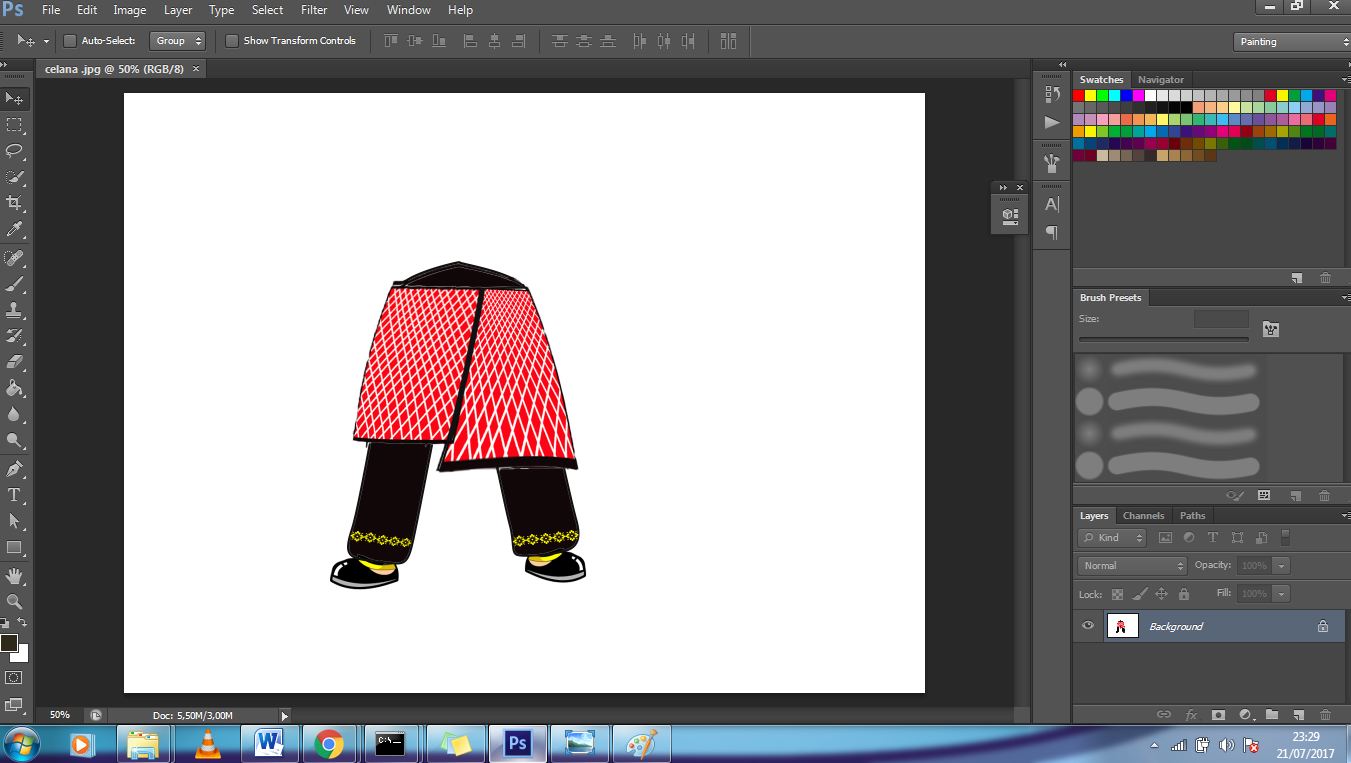Toggle the type layer filter
1351x763 pixels.
click(x=1213, y=538)
